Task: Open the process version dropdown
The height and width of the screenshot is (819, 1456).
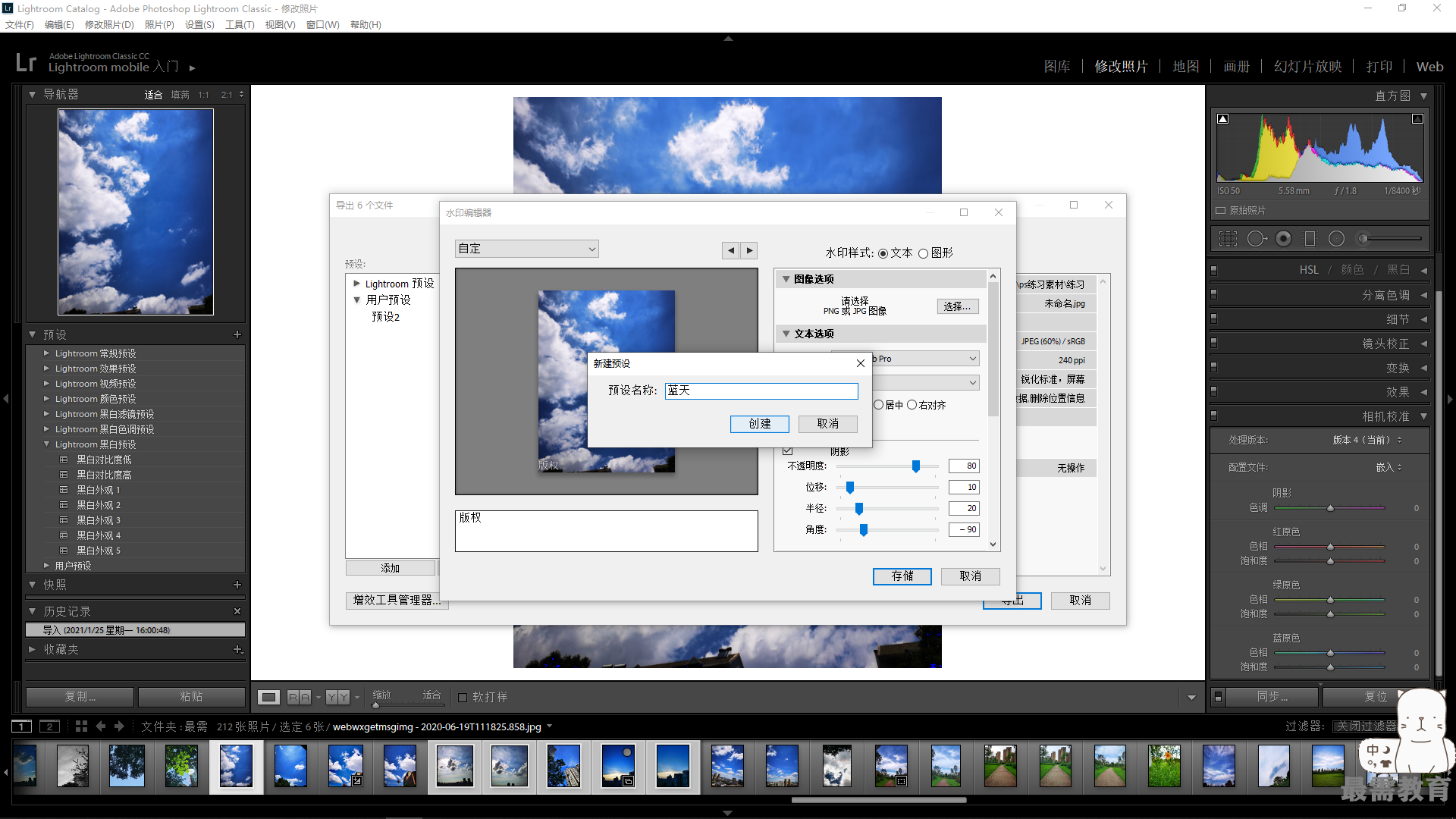Action: [1367, 440]
